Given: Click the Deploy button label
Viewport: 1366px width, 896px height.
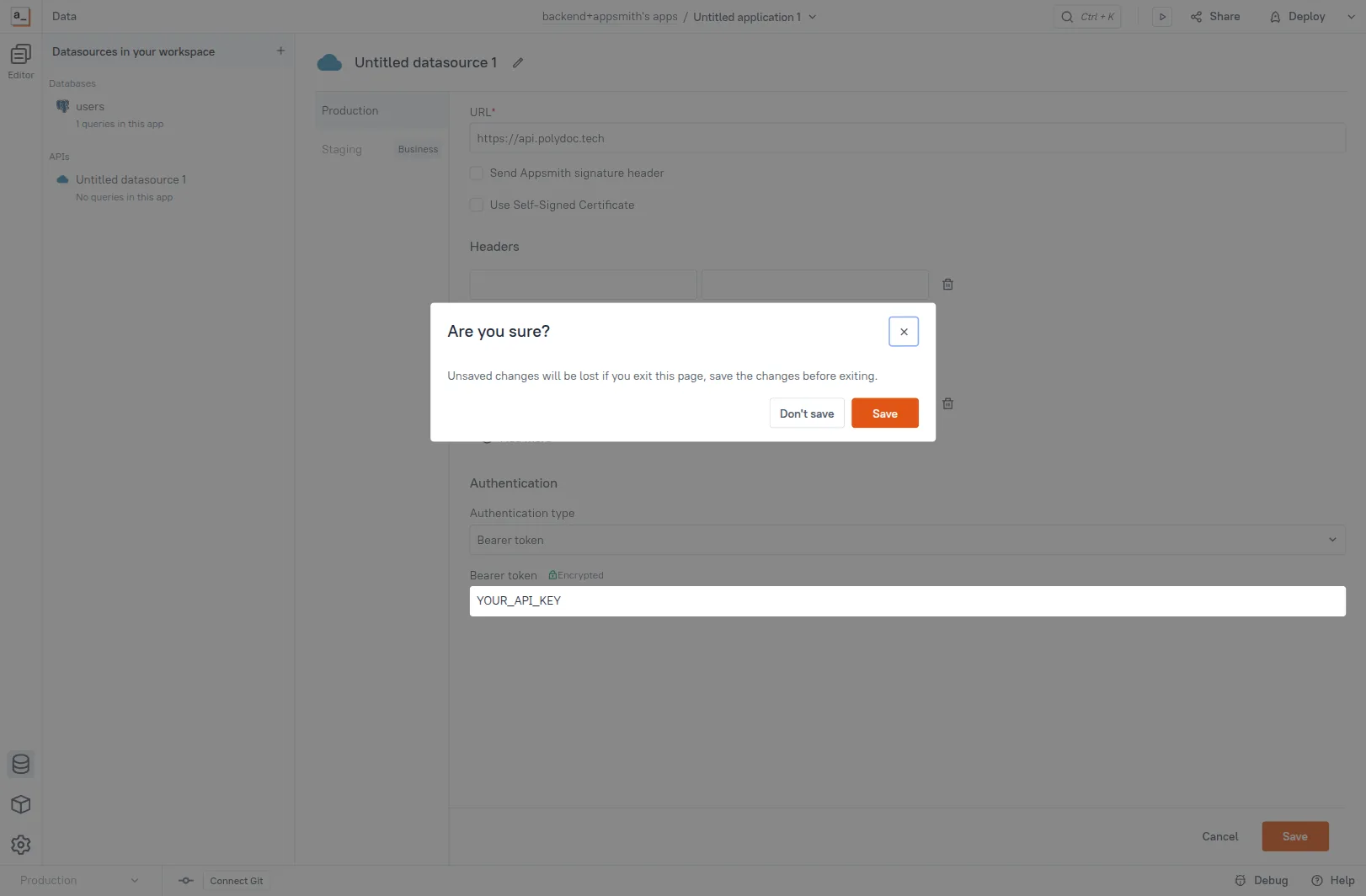Looking at the screenshot, I should coord(1306,17).
